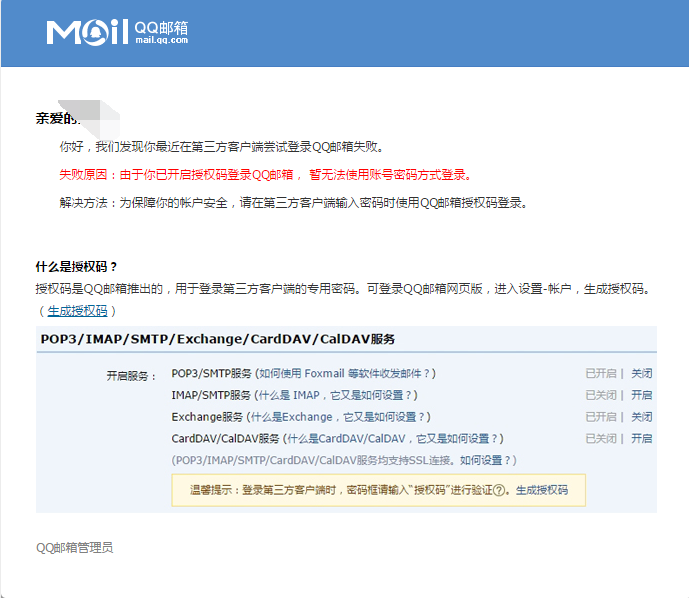Open 什么是 IMAP，它又是如何设置 help link
689x598 pixels.
335,395
